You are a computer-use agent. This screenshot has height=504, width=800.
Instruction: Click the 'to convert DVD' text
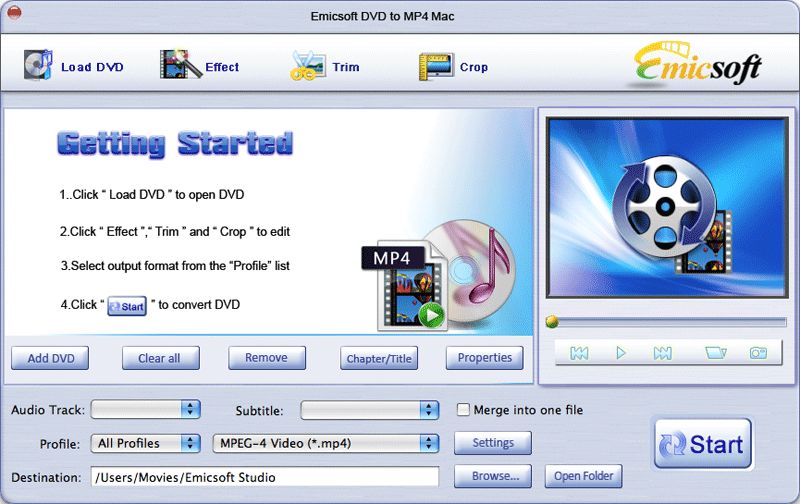pos(199,305)
